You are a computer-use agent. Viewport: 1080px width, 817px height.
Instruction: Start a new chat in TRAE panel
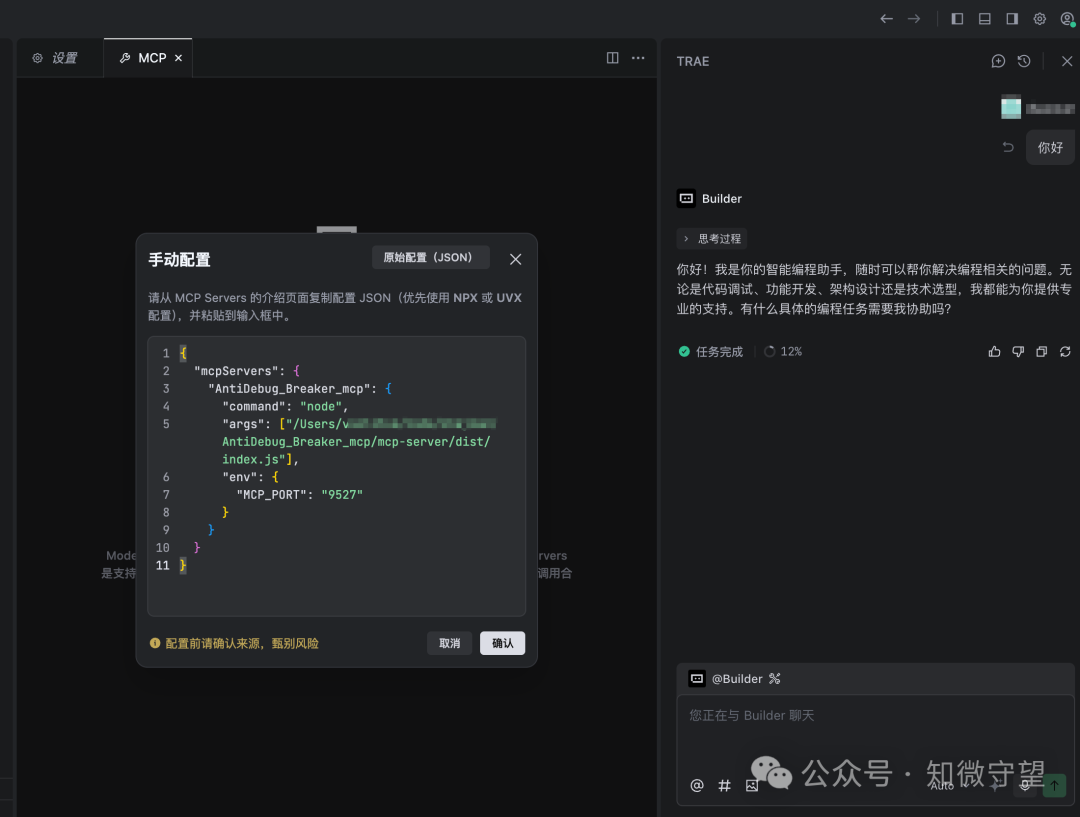pyautogui.click(x=998, y=61)
